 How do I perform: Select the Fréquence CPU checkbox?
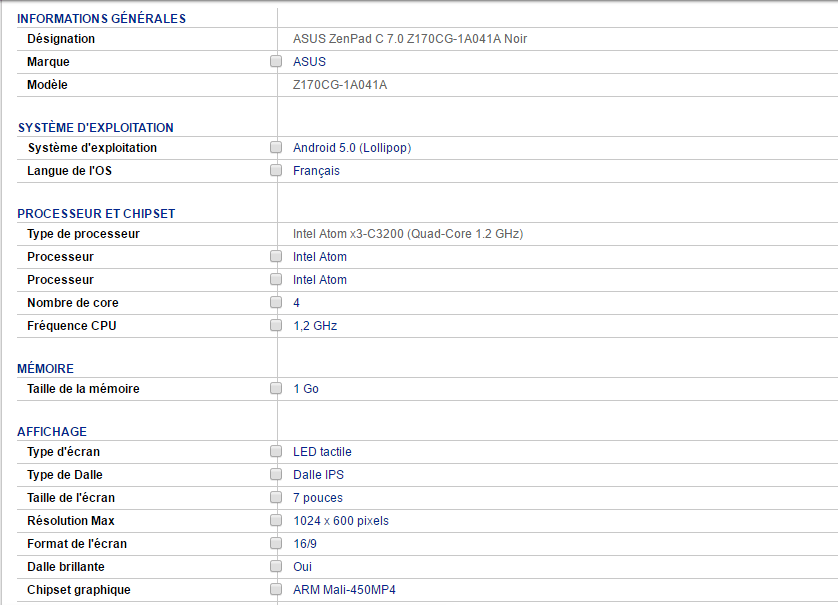276,326
